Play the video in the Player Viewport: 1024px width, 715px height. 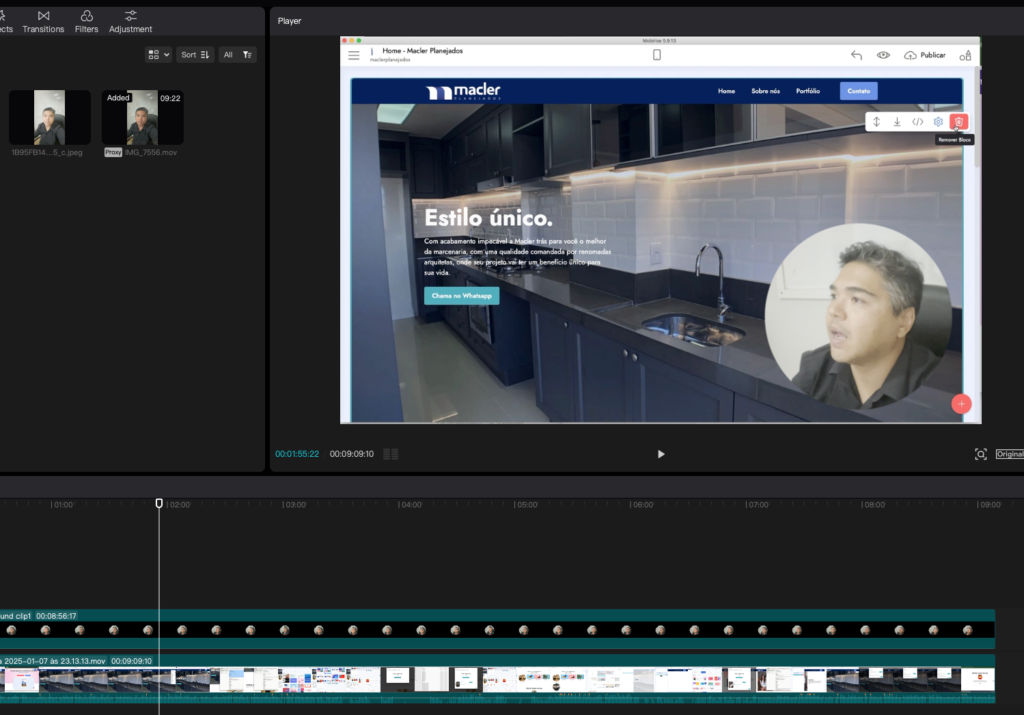[661, 454]
